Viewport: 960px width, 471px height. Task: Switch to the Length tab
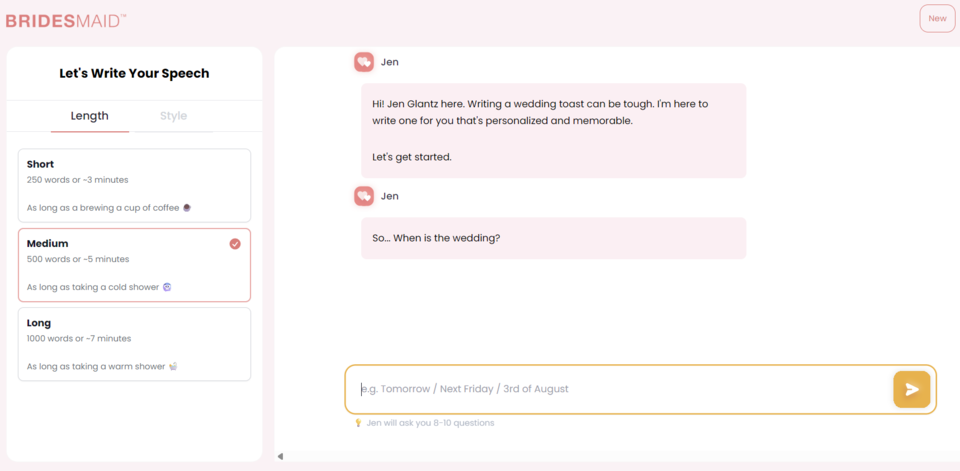click(x=90, y=116)
